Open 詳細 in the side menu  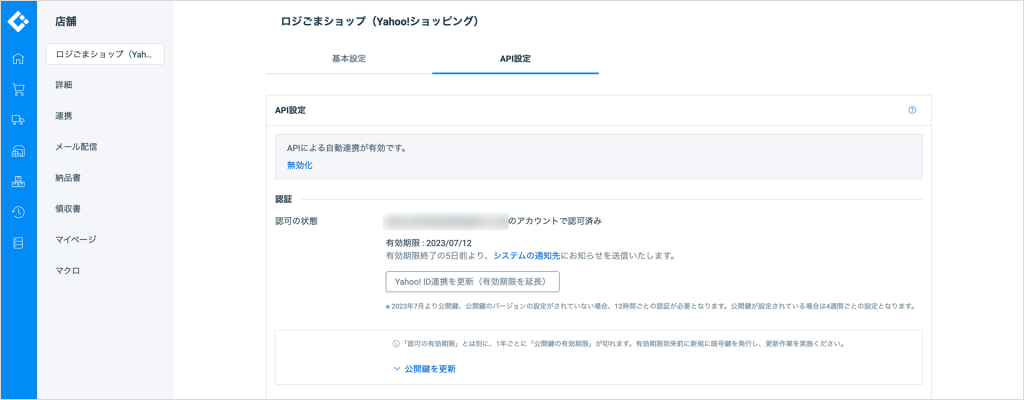pos(64,85)
